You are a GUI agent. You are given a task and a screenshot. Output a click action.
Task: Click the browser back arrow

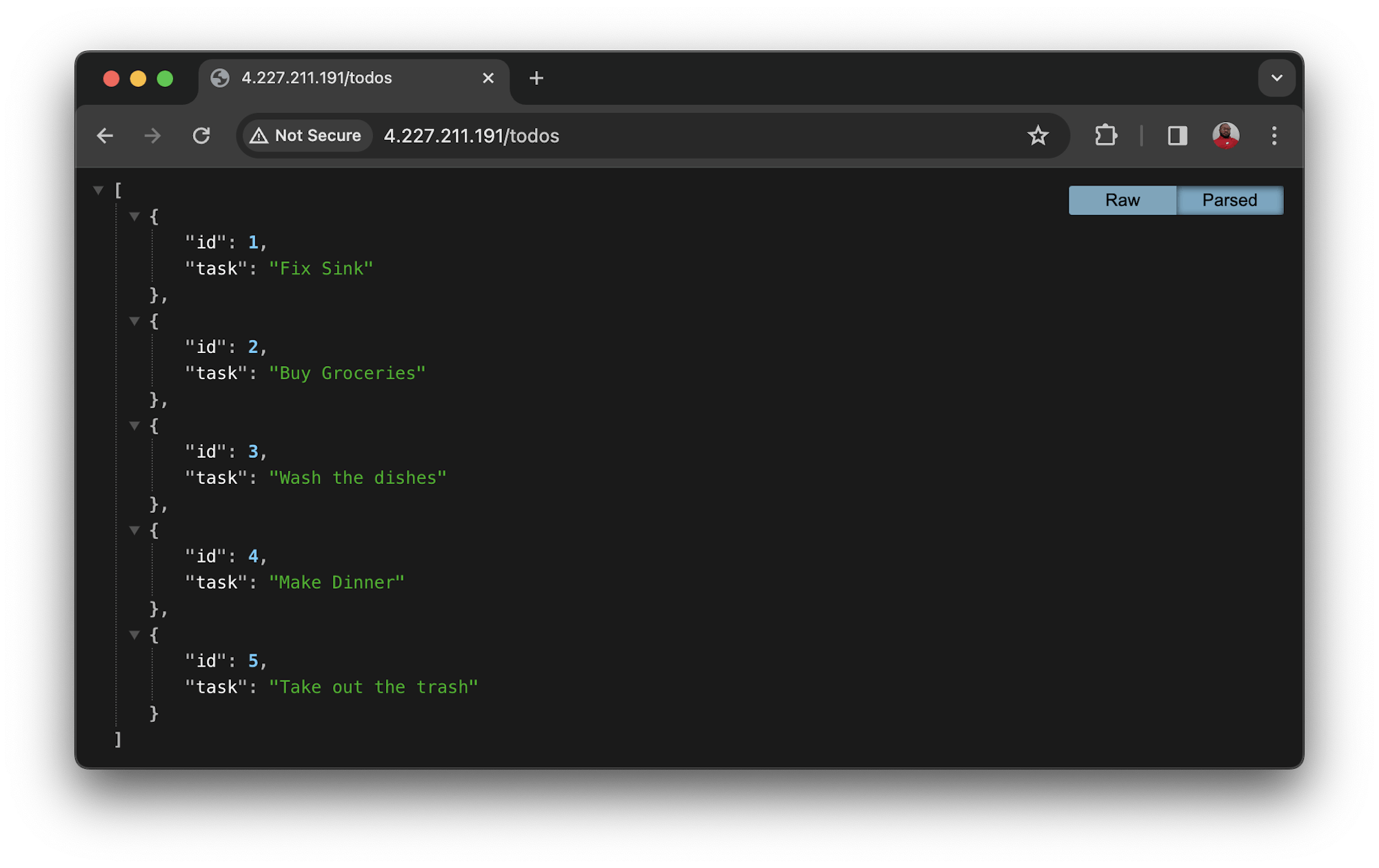(x=105, y=136)
